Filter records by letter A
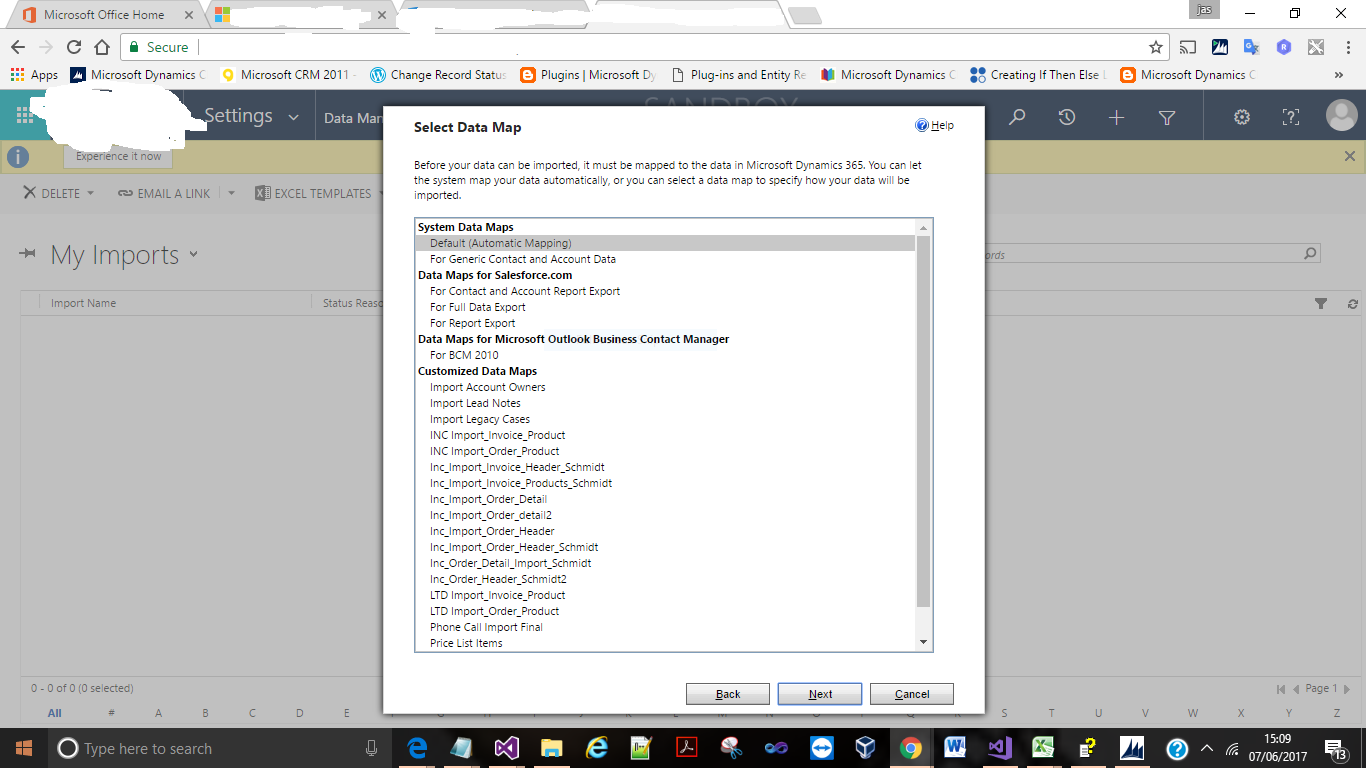This screenshot has width=1366, height=768. (158, 713)
